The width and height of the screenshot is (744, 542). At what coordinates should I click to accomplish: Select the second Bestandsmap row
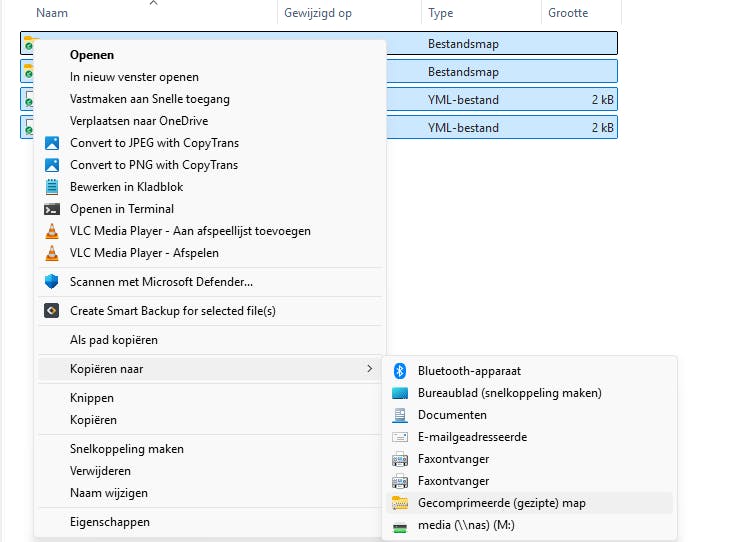[500, 72]
